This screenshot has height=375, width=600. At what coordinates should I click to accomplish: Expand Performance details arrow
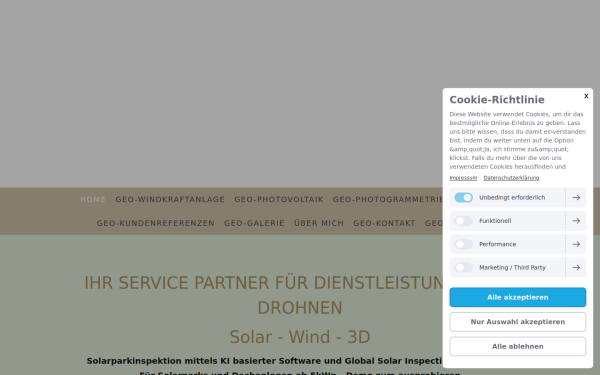576,244
